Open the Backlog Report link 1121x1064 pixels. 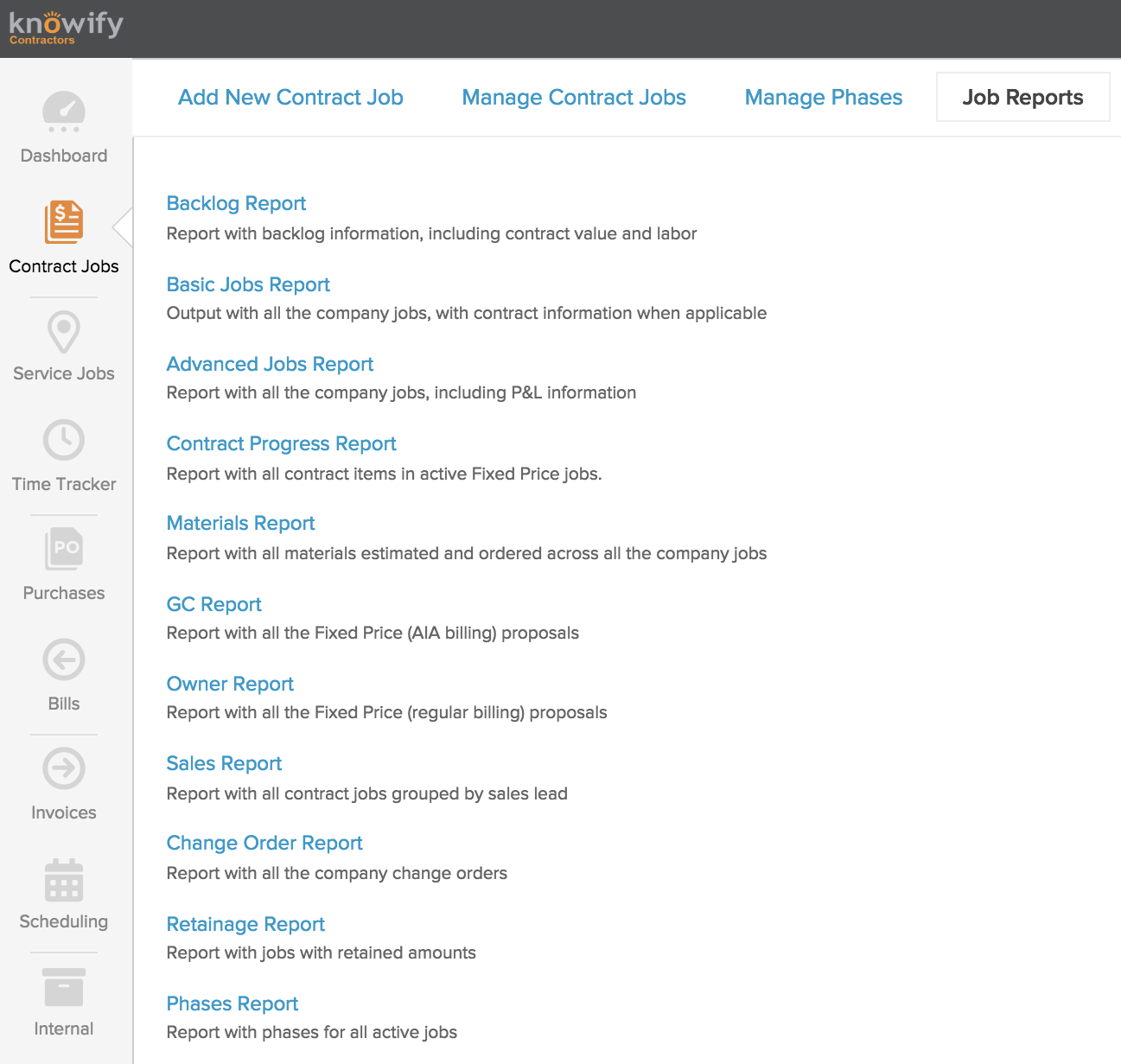click(236, 203)
